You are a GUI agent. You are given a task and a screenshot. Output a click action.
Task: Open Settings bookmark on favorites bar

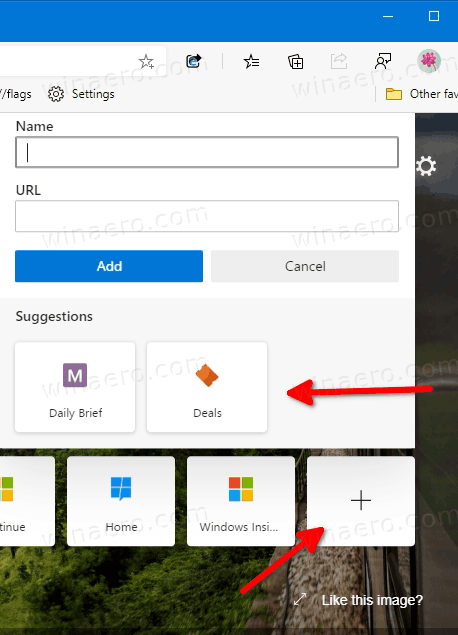coord(81,94)
